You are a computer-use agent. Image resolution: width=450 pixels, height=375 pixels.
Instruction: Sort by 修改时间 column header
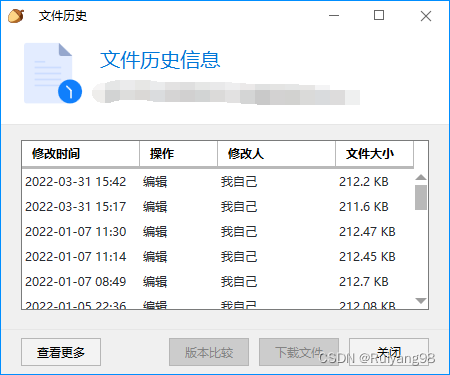click(80, 154)
